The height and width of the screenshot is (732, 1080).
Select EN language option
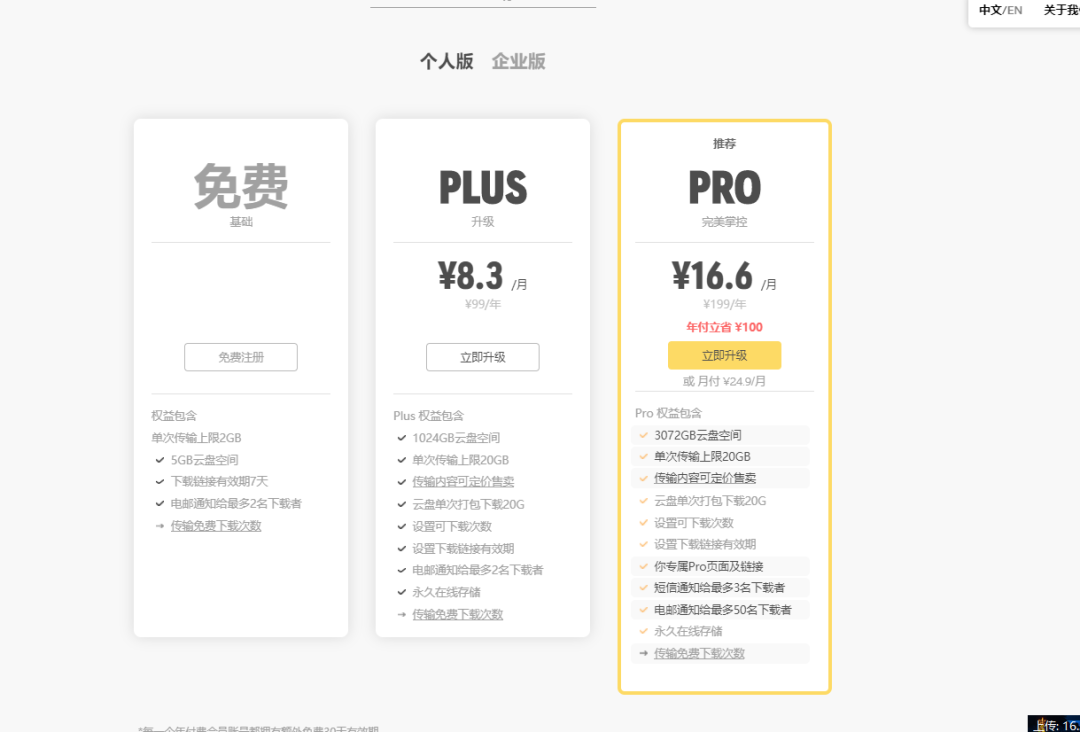coord(1015,10)
